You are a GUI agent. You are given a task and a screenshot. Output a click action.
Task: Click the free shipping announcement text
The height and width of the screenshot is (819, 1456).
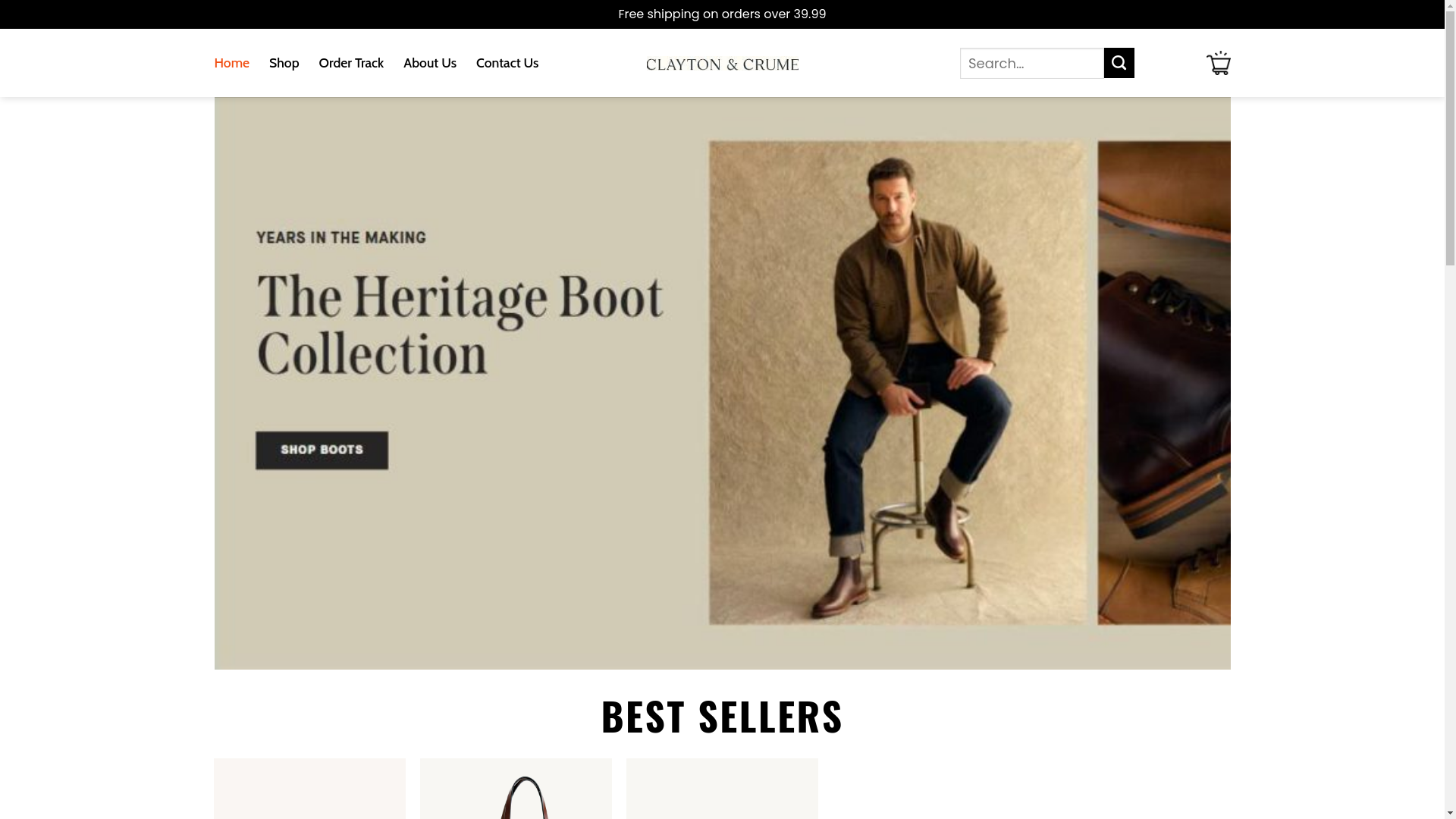tap(722, 14)
